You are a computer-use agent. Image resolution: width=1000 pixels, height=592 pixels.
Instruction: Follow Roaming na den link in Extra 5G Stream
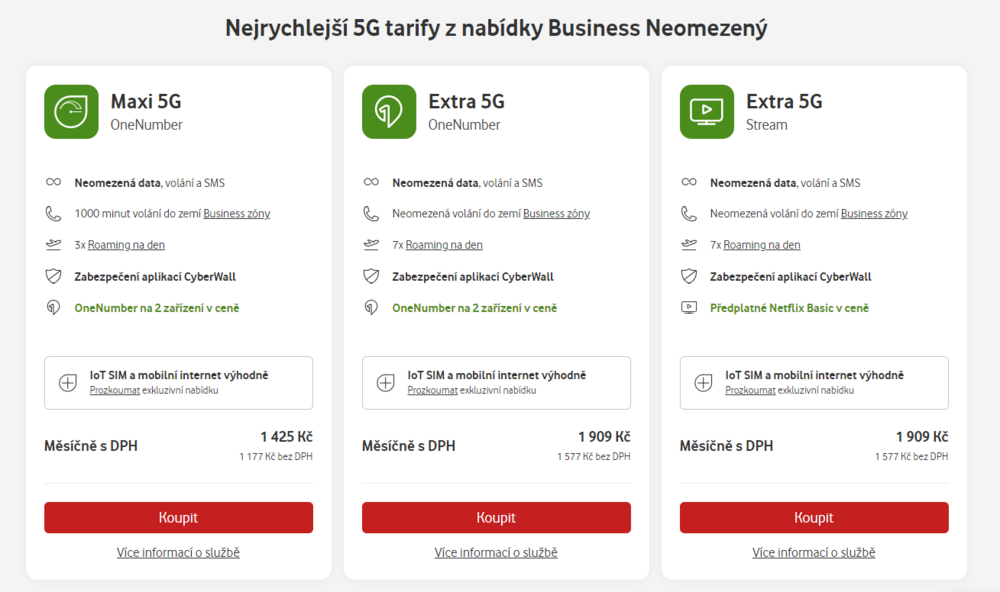point(762,245)
